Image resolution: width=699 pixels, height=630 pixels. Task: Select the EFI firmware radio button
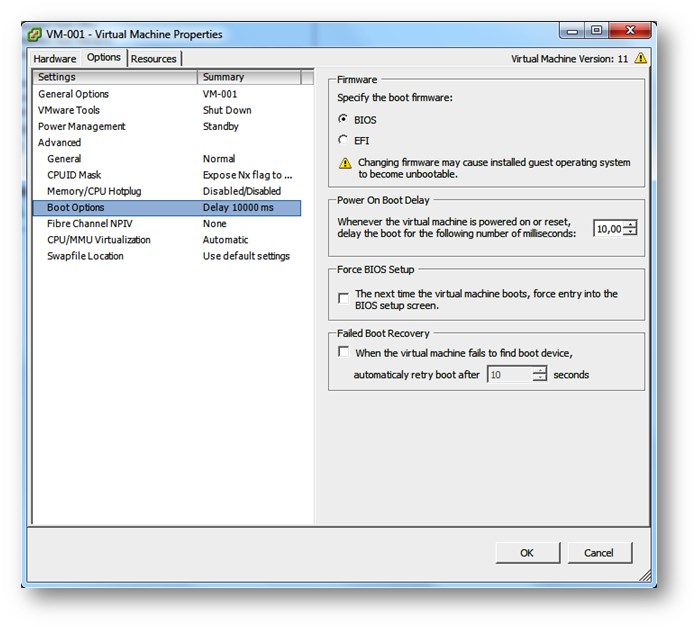point(344,140)
